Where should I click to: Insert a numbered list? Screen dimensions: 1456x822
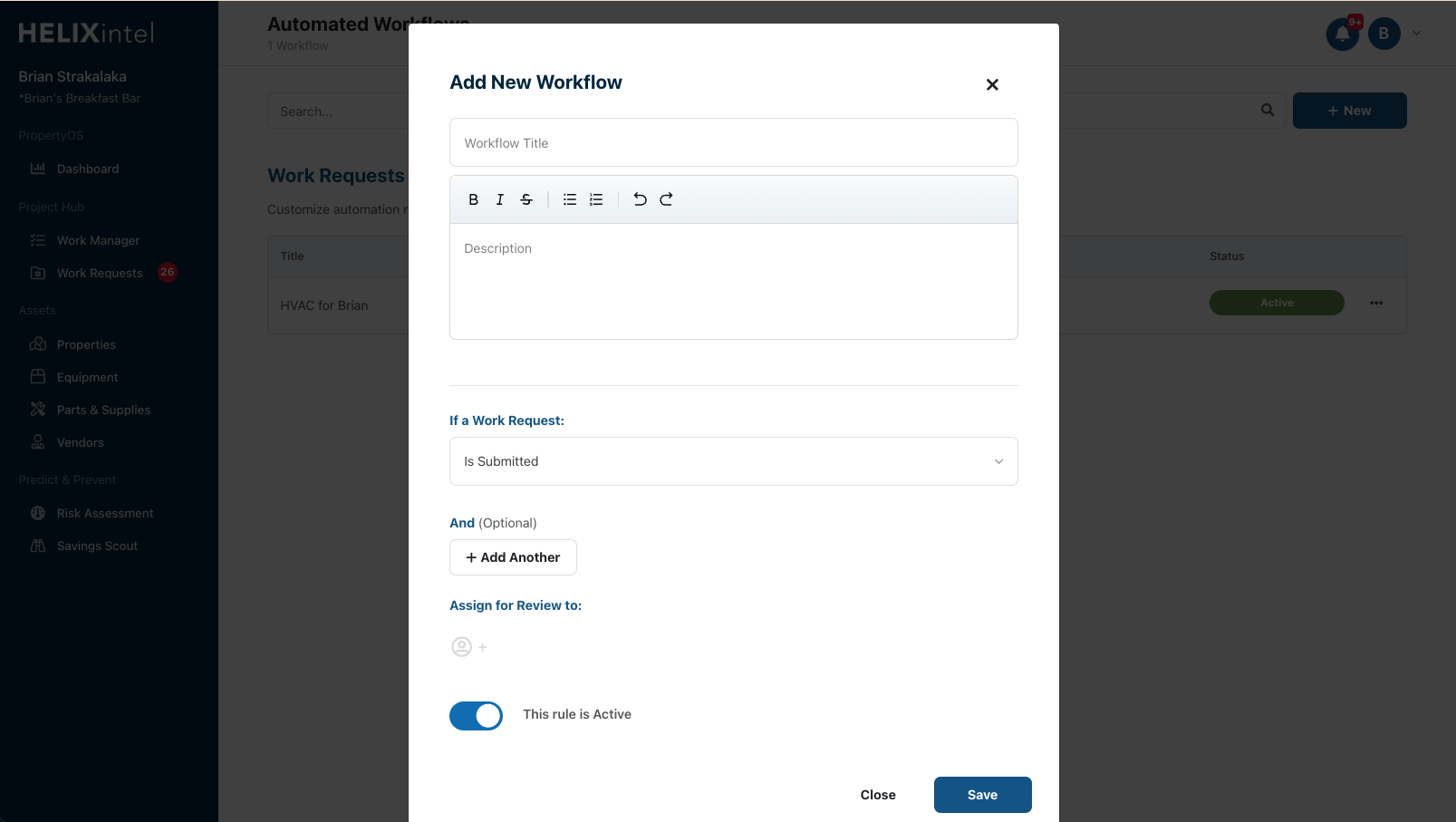(x=596, y=199)
